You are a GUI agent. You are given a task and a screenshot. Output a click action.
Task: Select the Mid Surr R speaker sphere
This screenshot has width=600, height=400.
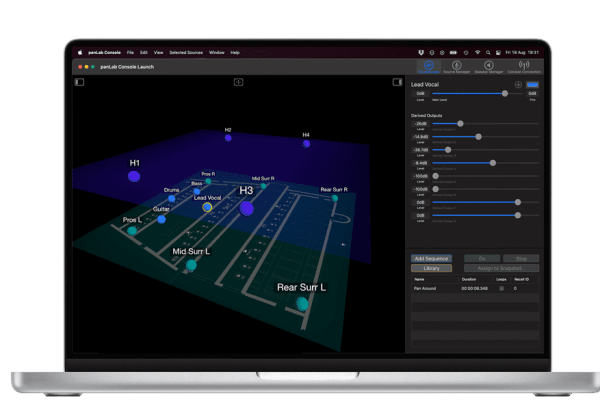pyautogui.click(x=263, y=186)
